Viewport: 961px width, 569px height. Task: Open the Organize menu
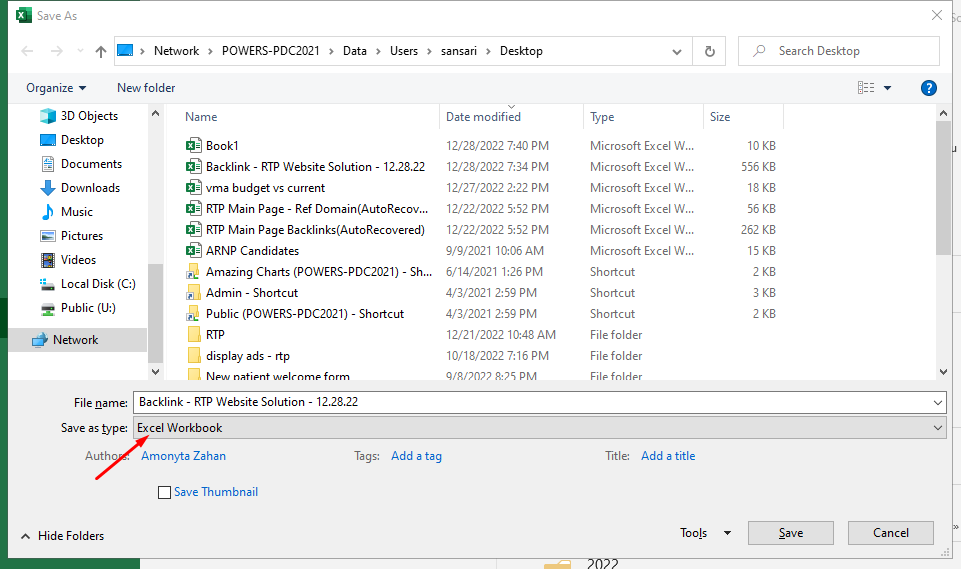[56, 88]
